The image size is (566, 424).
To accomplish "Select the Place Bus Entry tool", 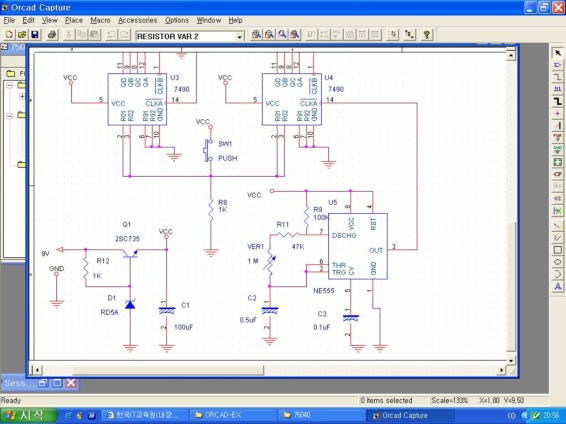I will [558, 126].
